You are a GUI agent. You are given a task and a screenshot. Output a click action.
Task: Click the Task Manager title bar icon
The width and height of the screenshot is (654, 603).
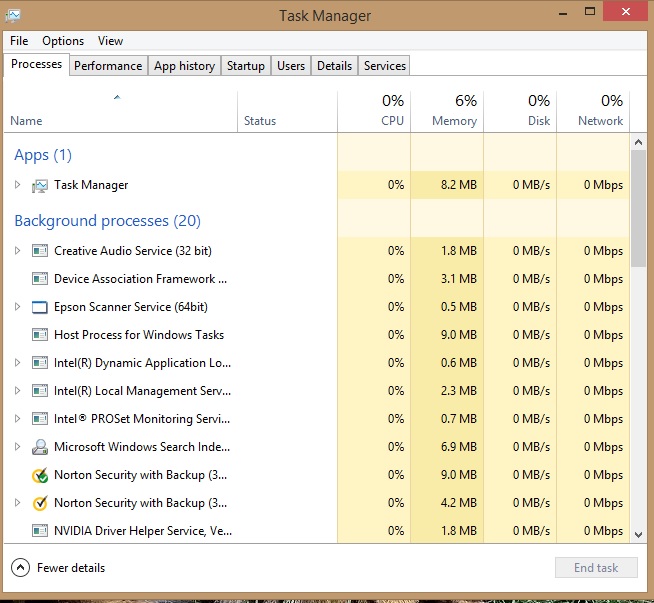point(13,16)
